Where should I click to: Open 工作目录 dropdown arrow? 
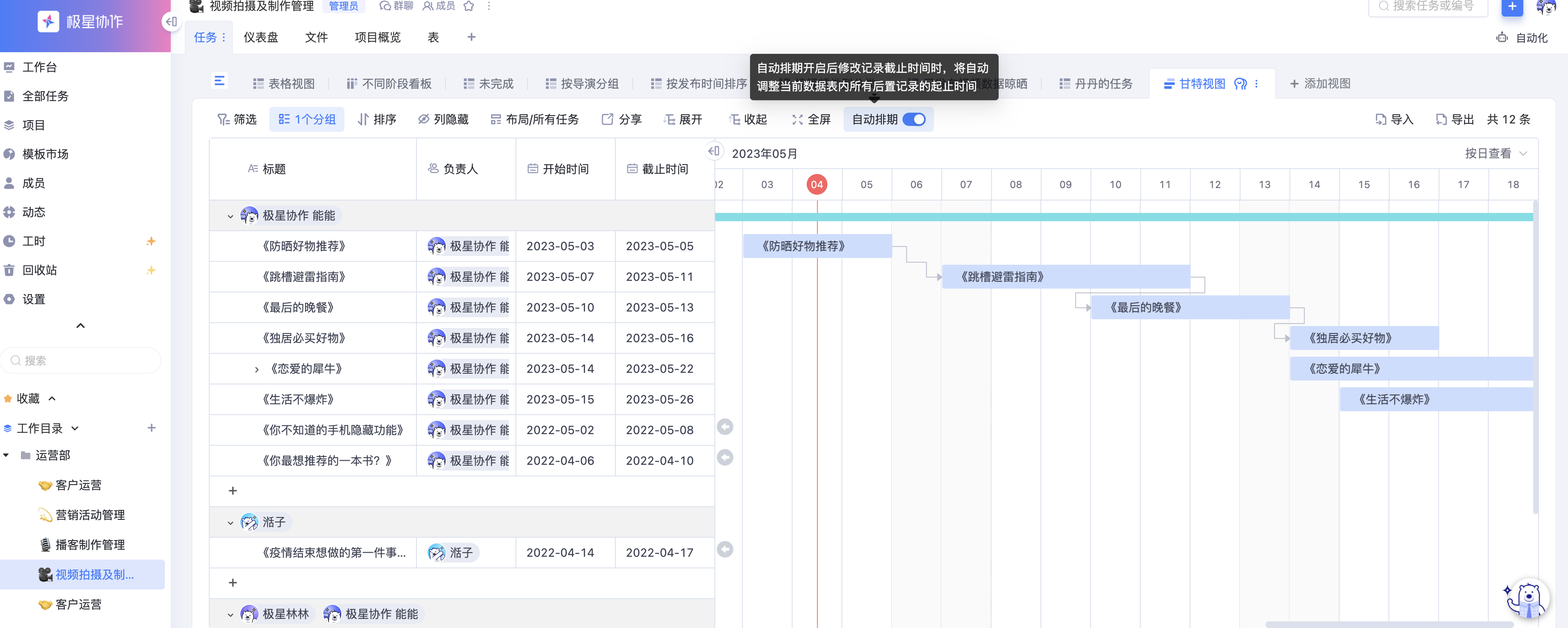point(75,428)
